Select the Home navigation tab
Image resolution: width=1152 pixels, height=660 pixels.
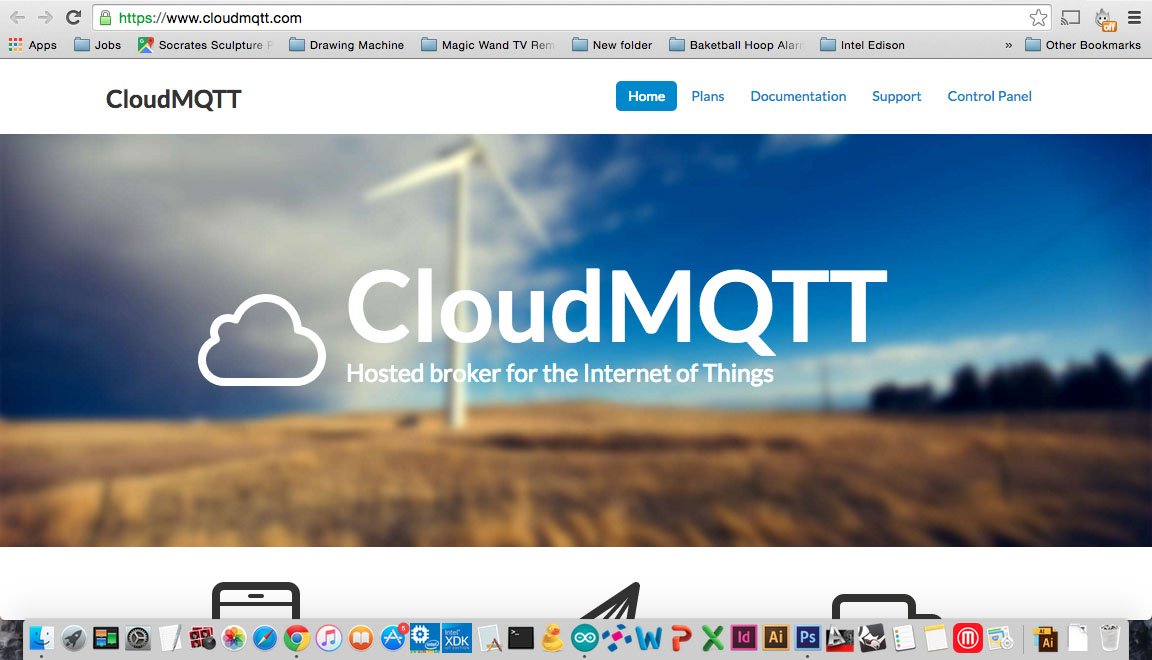click(x=646, y=96)
